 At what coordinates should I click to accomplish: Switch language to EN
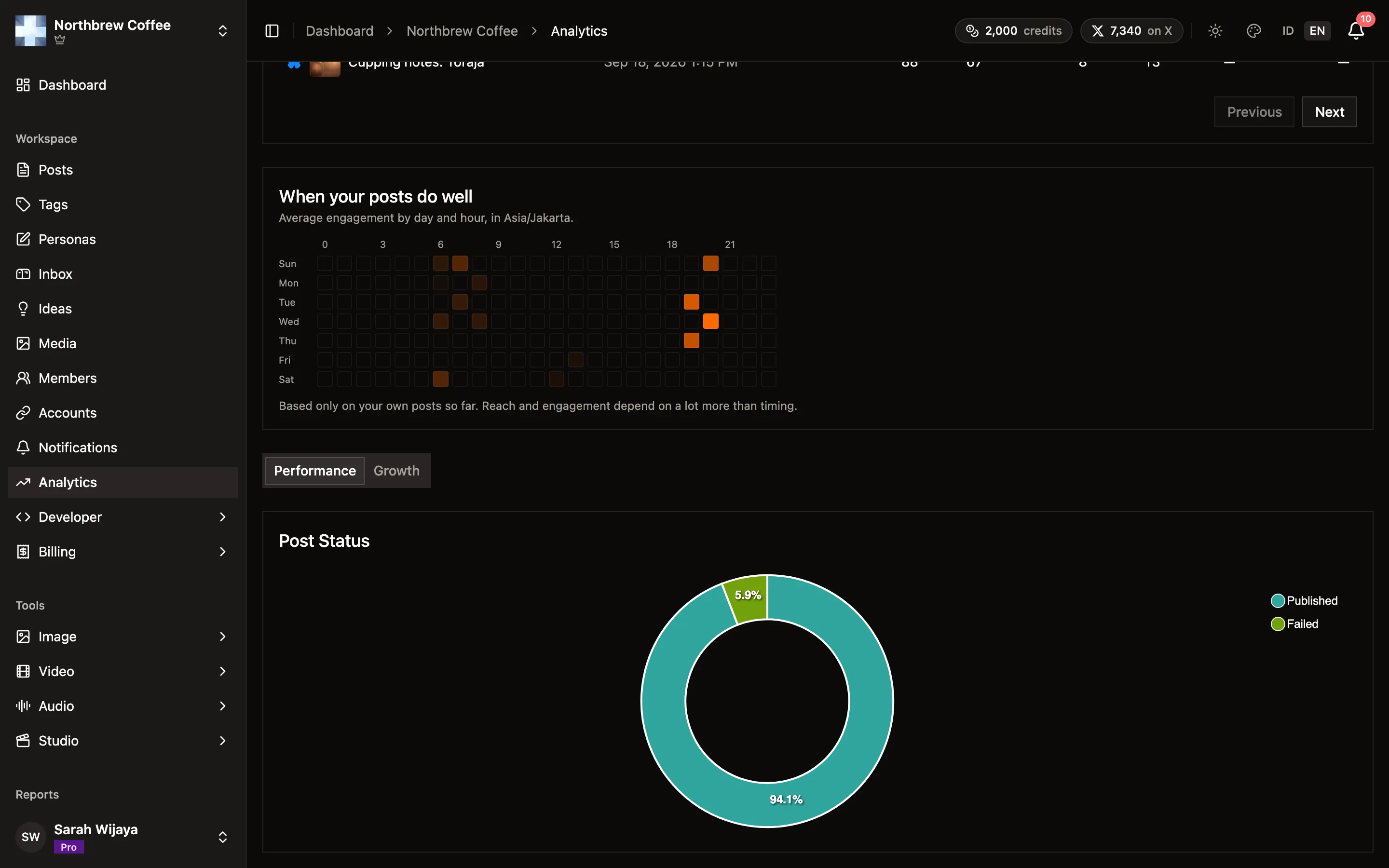pos(1317,31)
